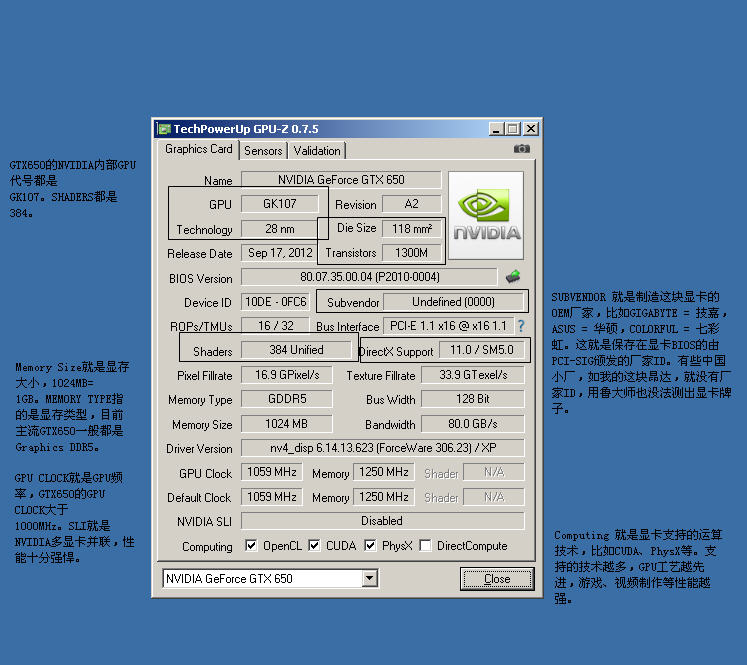Switch to the Sensors tab

coord(263,151)
